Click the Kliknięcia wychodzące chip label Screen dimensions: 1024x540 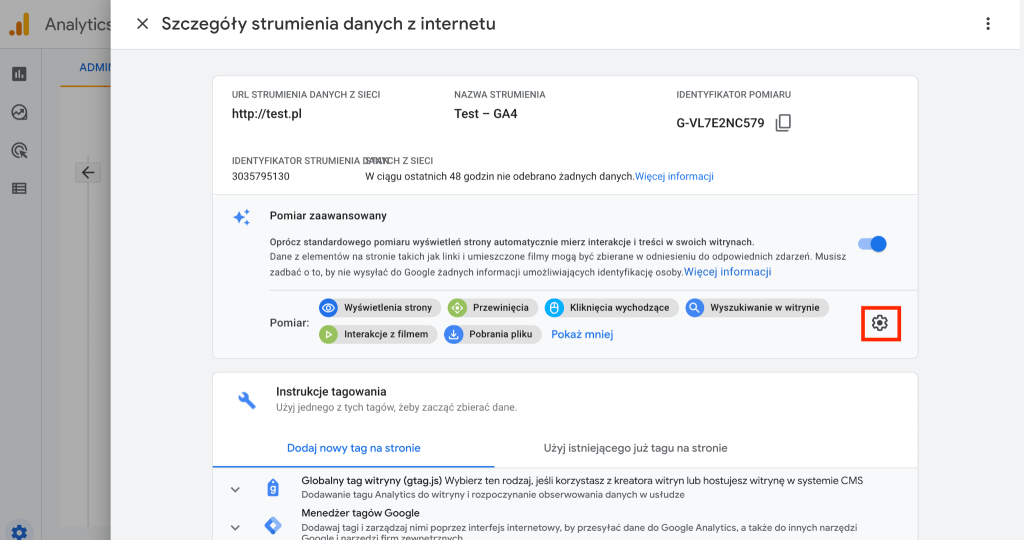619,308
